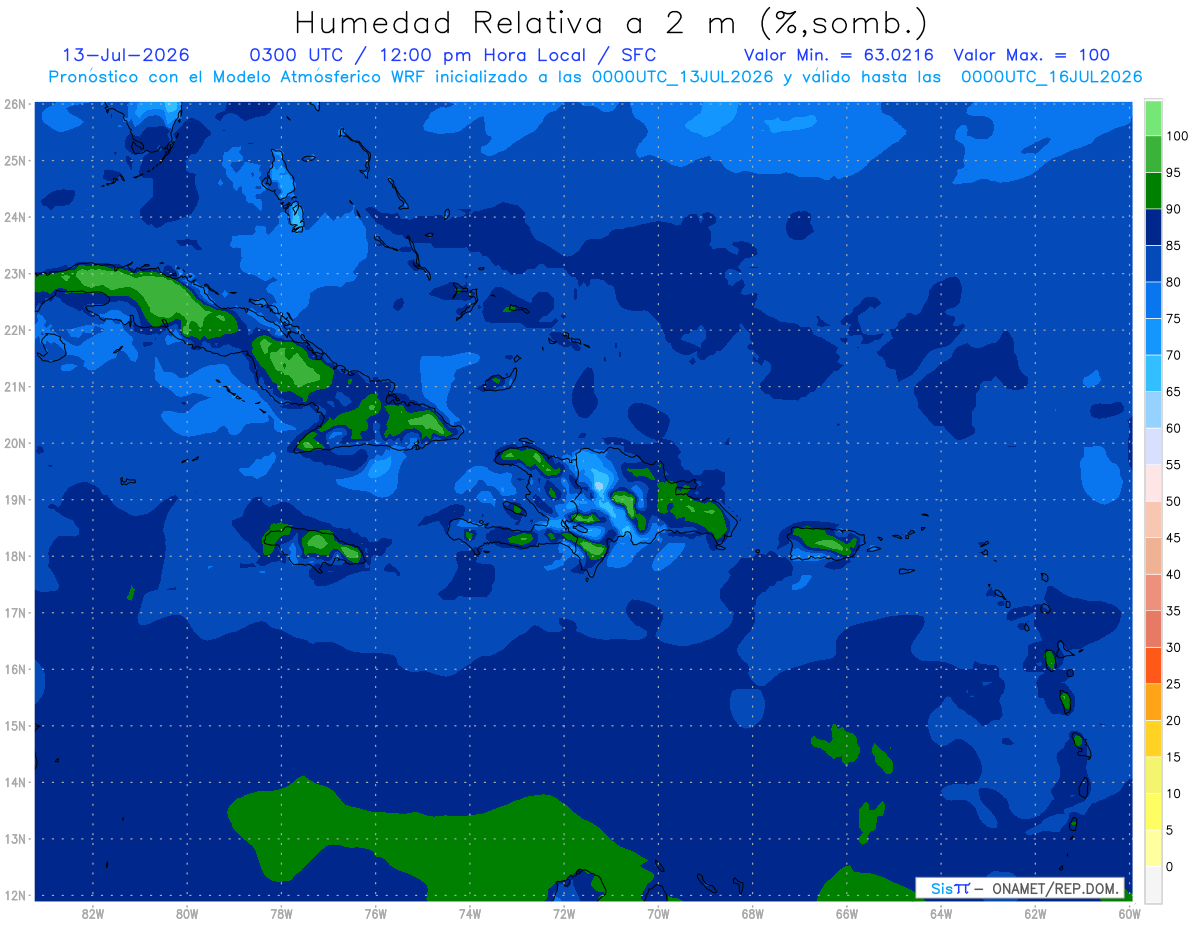This screenshot has height=927, width=1200.
Task: Click the longitude label '66W'
Action: (846, 914)
